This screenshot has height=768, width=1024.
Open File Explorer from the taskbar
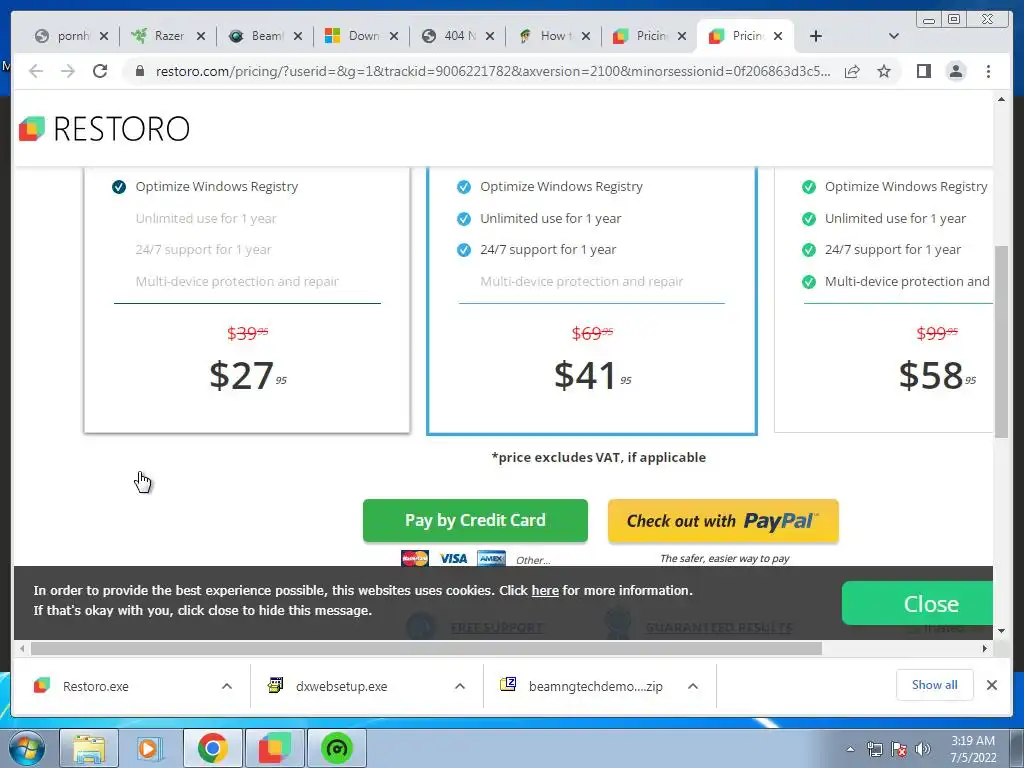point(89,748)
